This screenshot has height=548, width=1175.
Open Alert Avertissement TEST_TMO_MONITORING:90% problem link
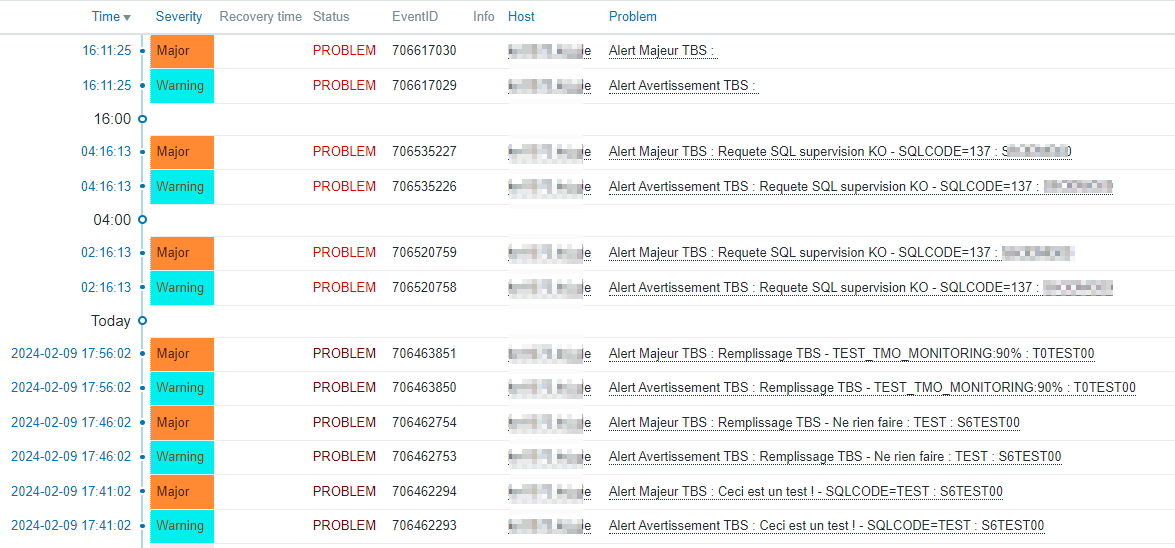[x=872, y=388]
